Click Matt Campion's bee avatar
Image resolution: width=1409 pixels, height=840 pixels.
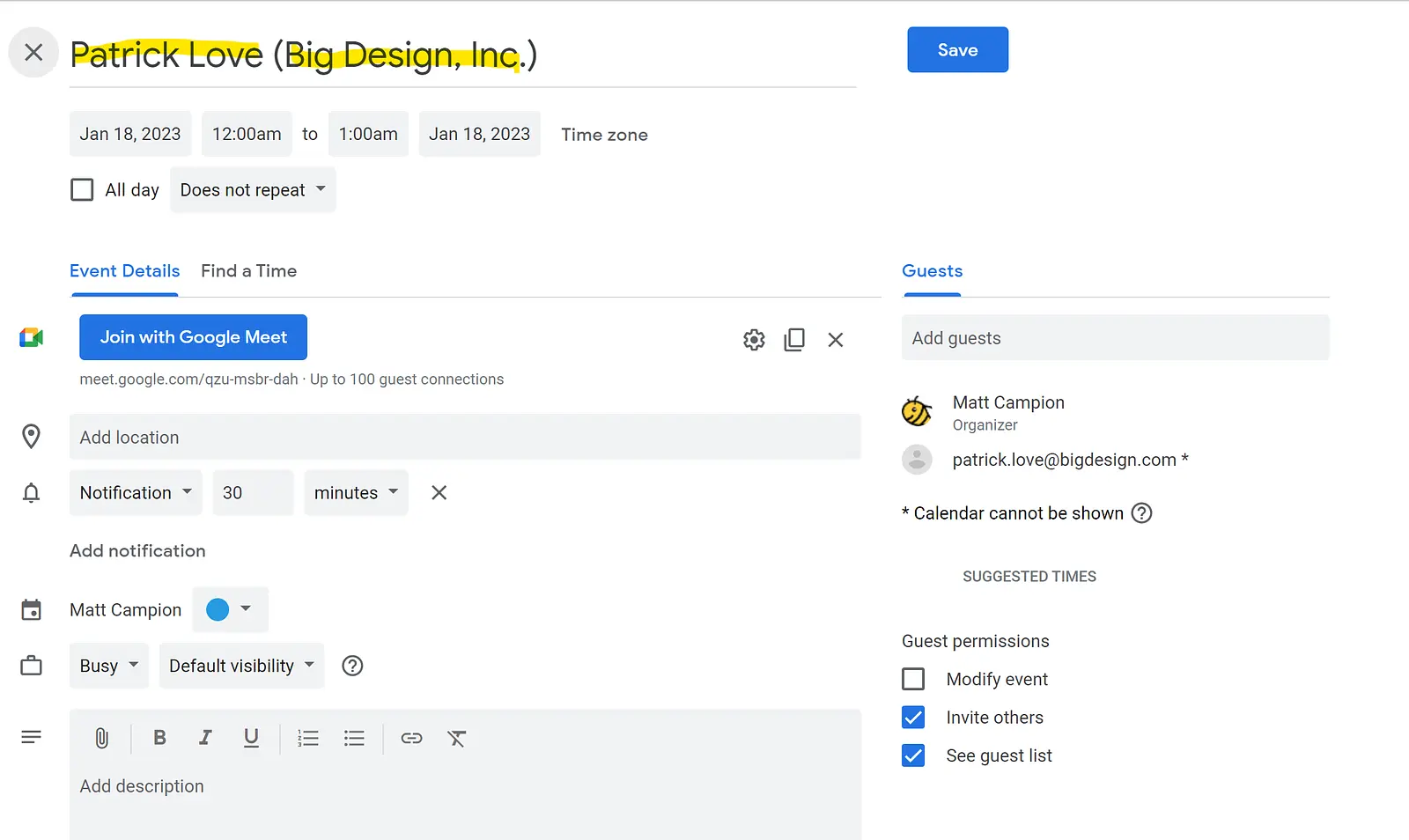pyautogui.click(x=917, y=411)
